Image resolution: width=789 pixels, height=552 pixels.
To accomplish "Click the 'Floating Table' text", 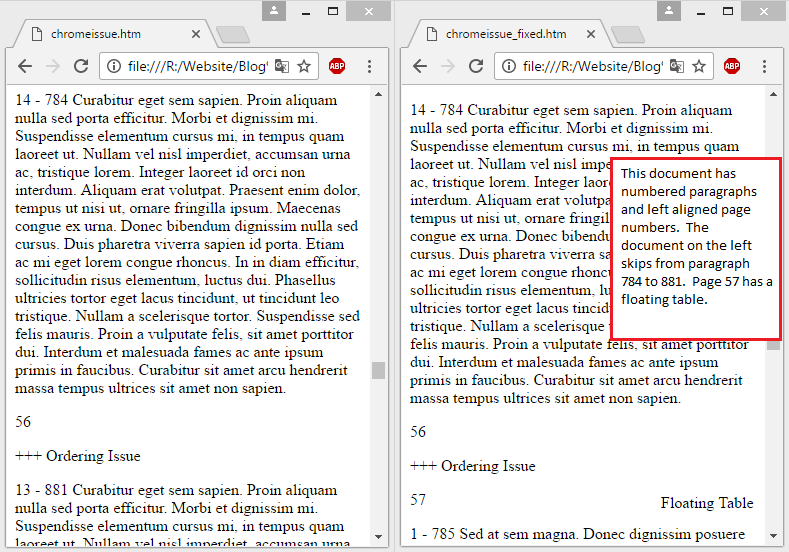I will (x=707, y=503).
